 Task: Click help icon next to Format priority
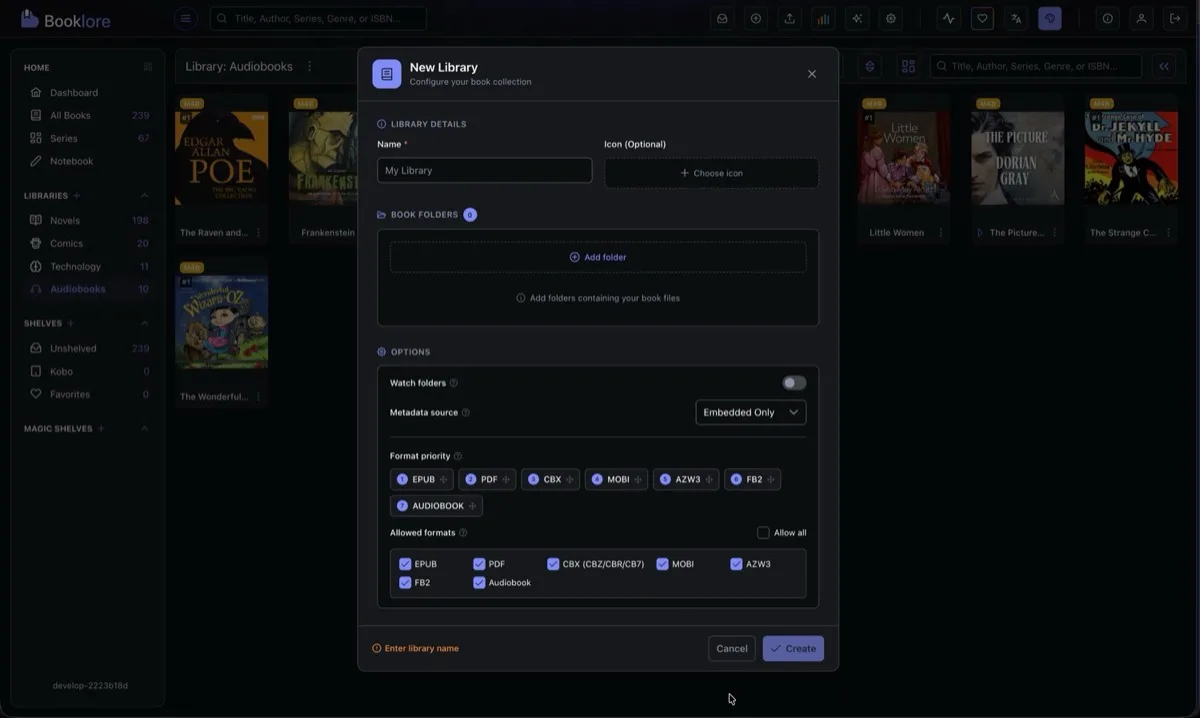[458, 456]
